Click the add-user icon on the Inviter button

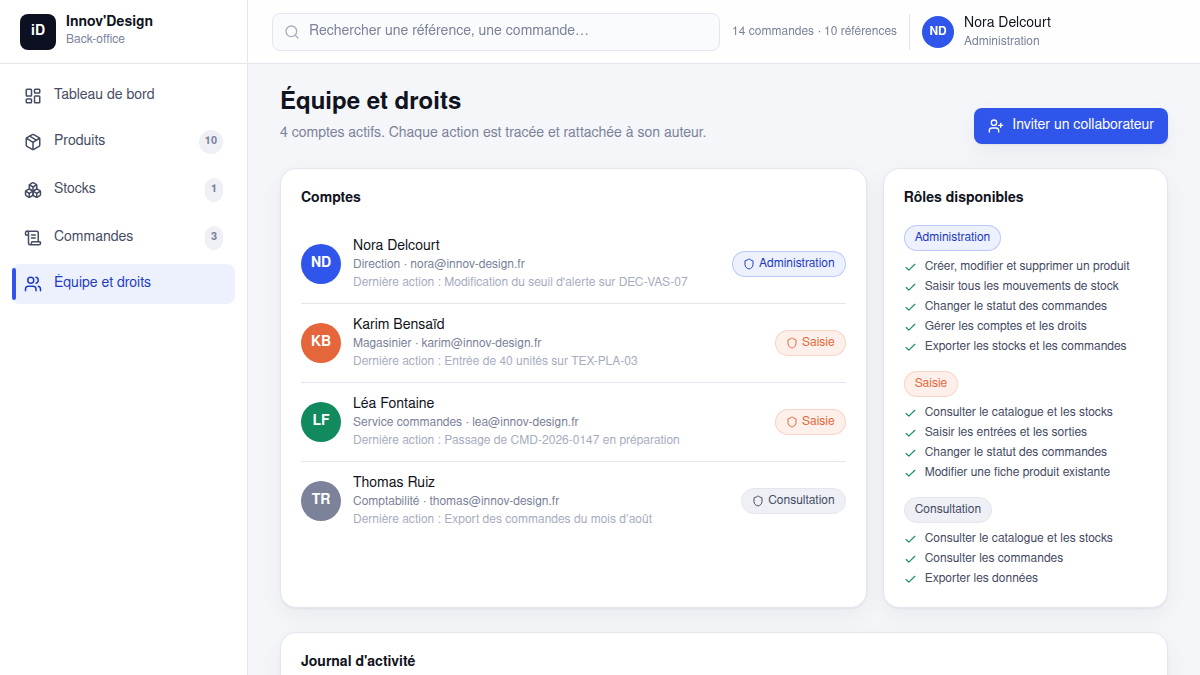(x=996, y=126)
